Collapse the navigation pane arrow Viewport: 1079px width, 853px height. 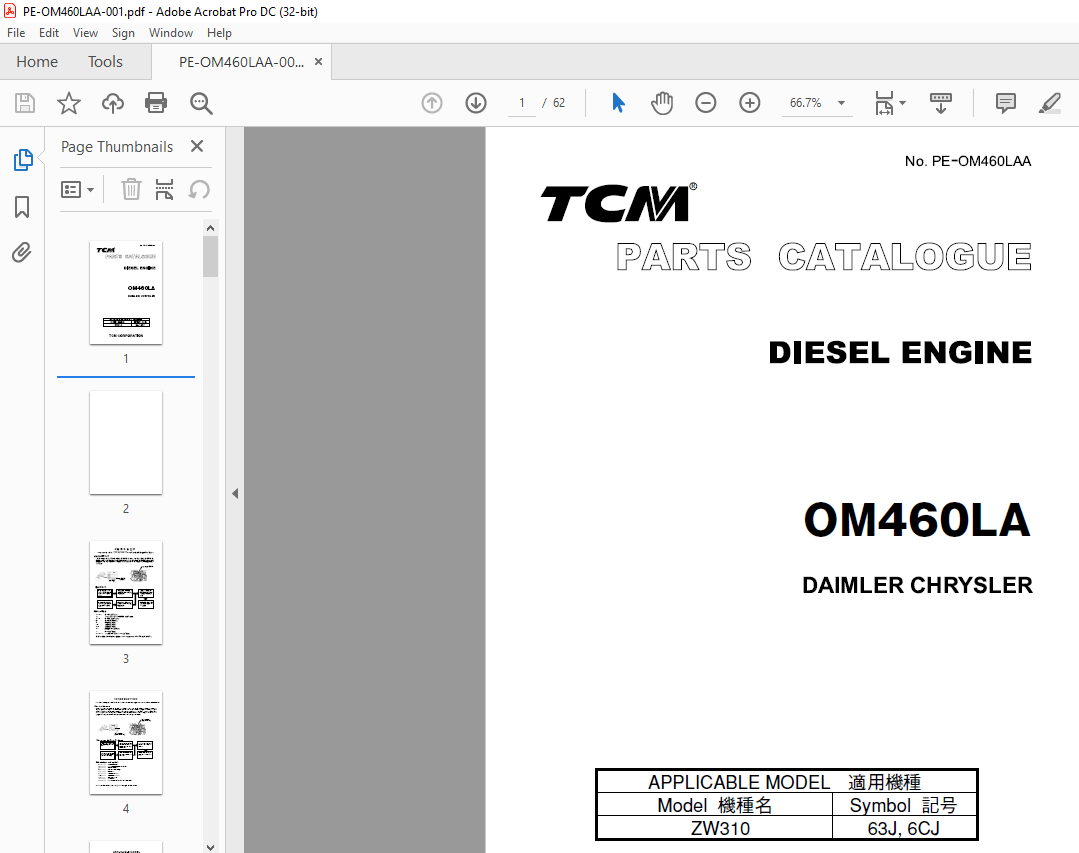point(235,493)
